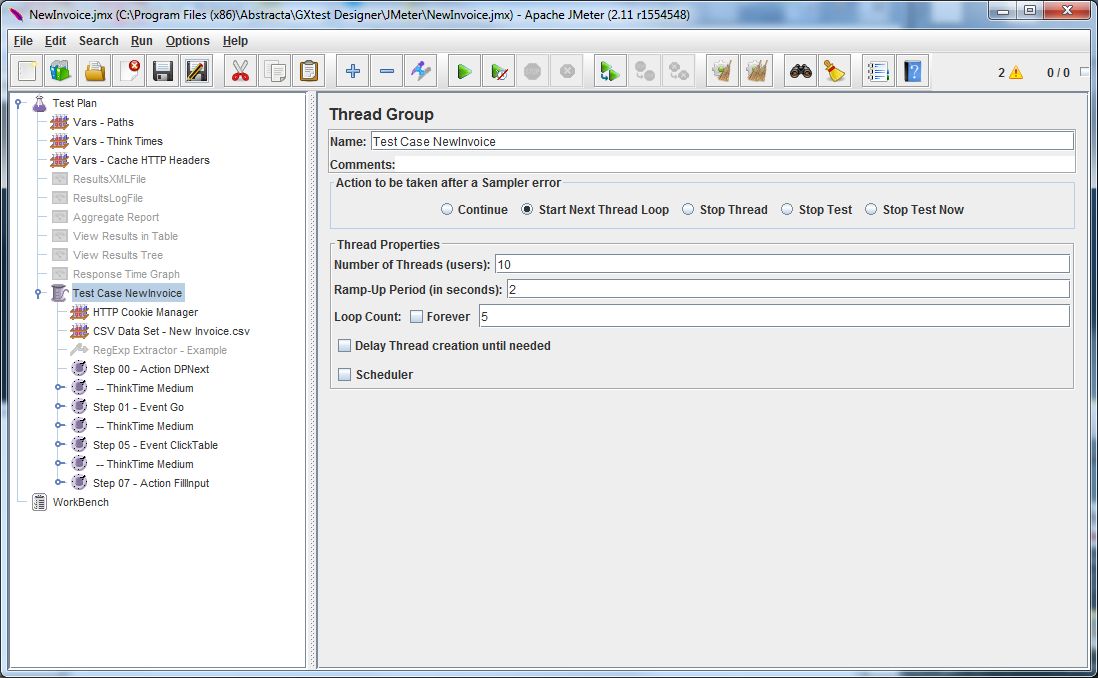Enable the Forever loop checkbox

[417, 317]
